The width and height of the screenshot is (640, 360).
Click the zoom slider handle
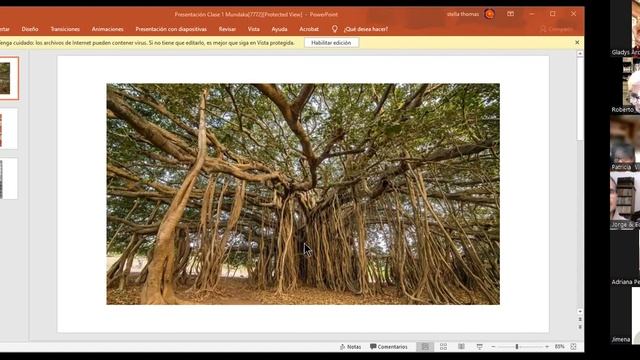(517, 347)
